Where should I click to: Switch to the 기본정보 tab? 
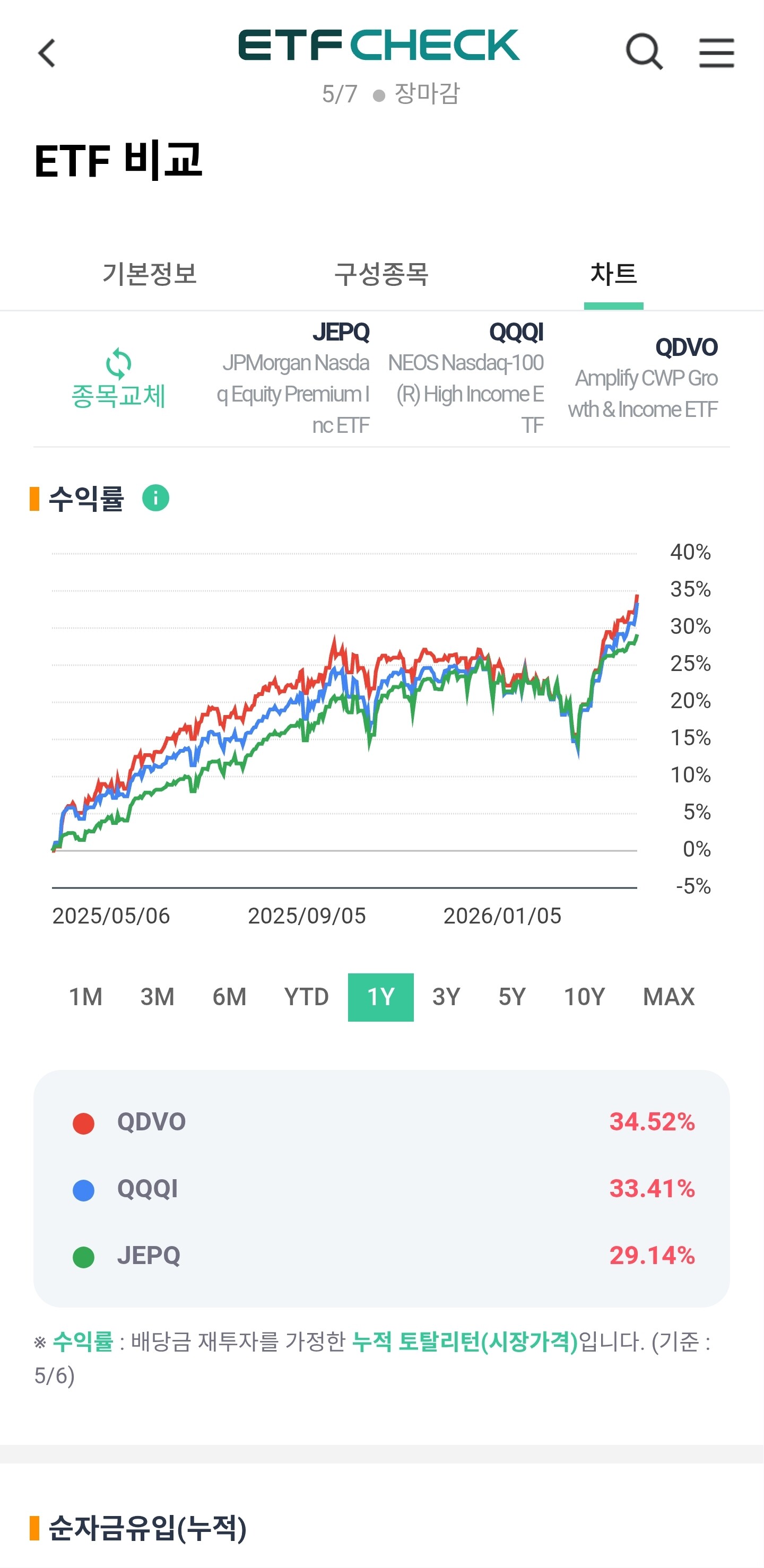[x=150, y=274]
